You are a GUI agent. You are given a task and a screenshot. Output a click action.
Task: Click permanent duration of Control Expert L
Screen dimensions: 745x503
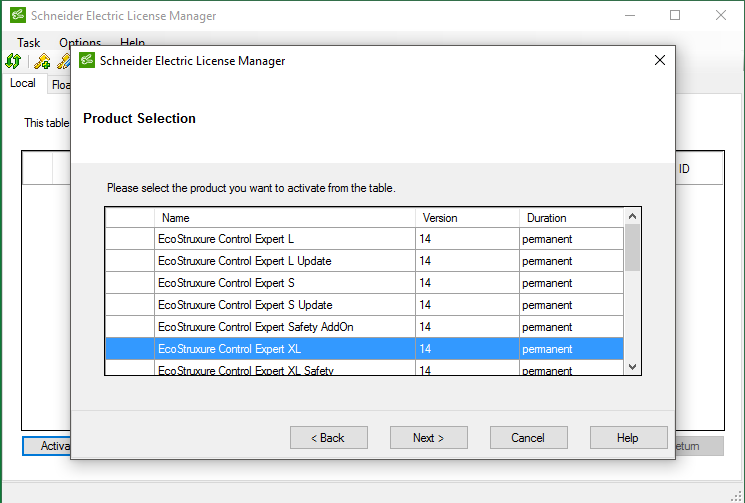tap(571, 239)
